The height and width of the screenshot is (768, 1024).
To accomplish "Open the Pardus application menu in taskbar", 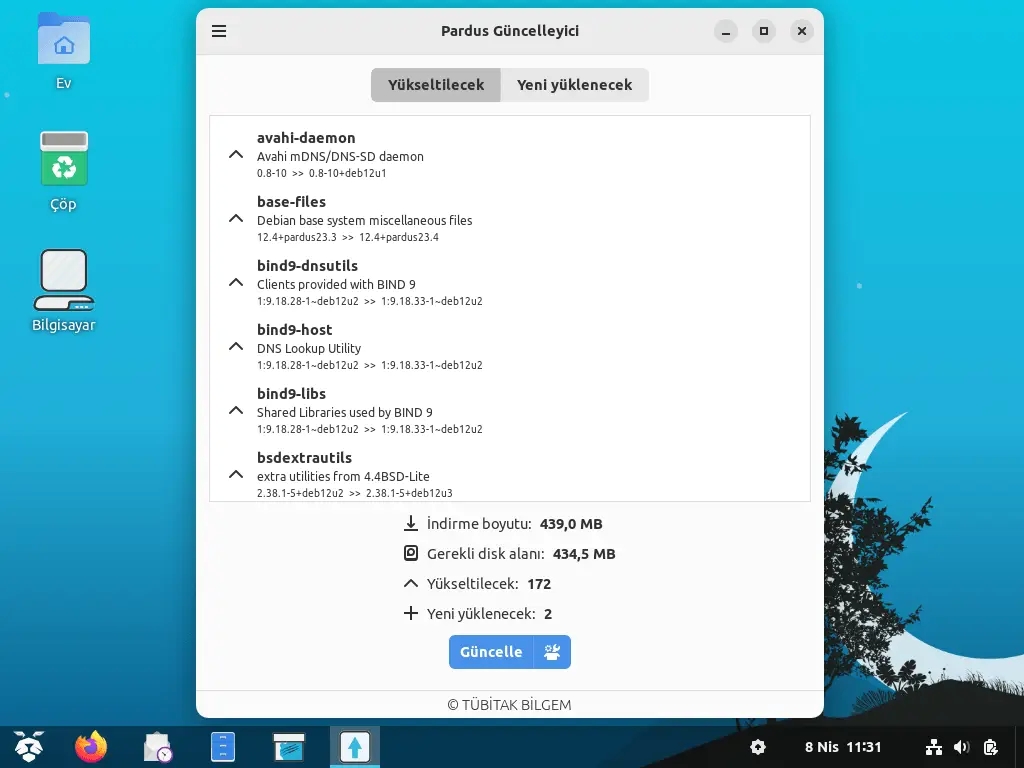I will (29, 746).
